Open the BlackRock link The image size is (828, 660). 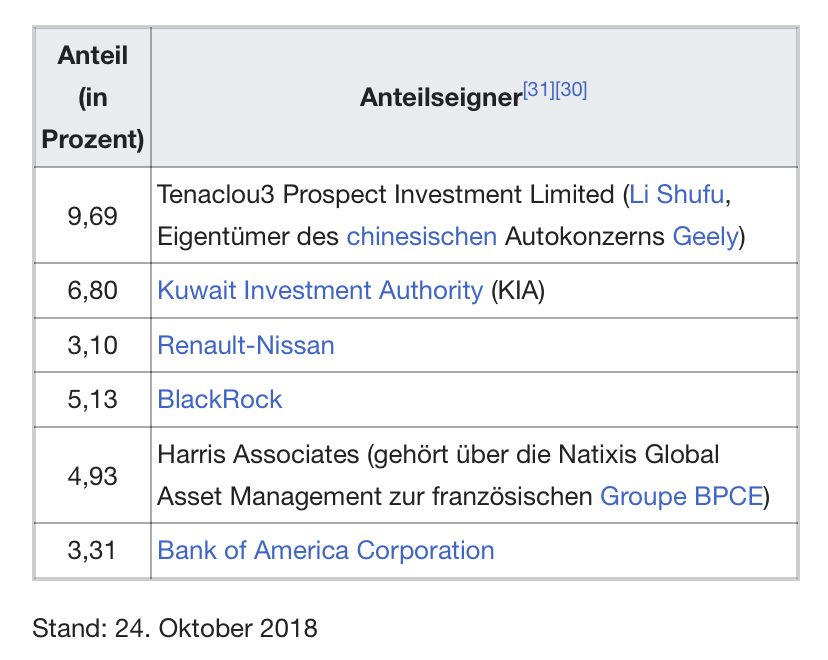click(x=220, y=399)
